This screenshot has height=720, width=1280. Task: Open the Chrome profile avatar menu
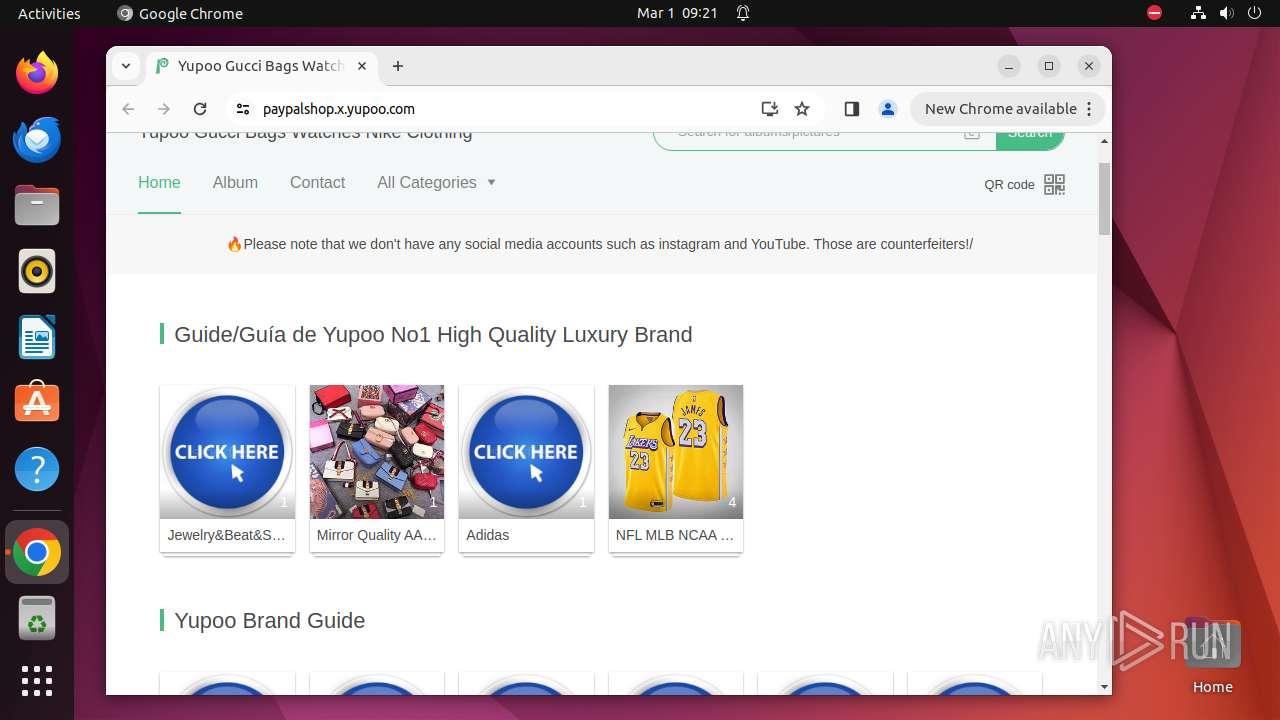coord(887,109)
